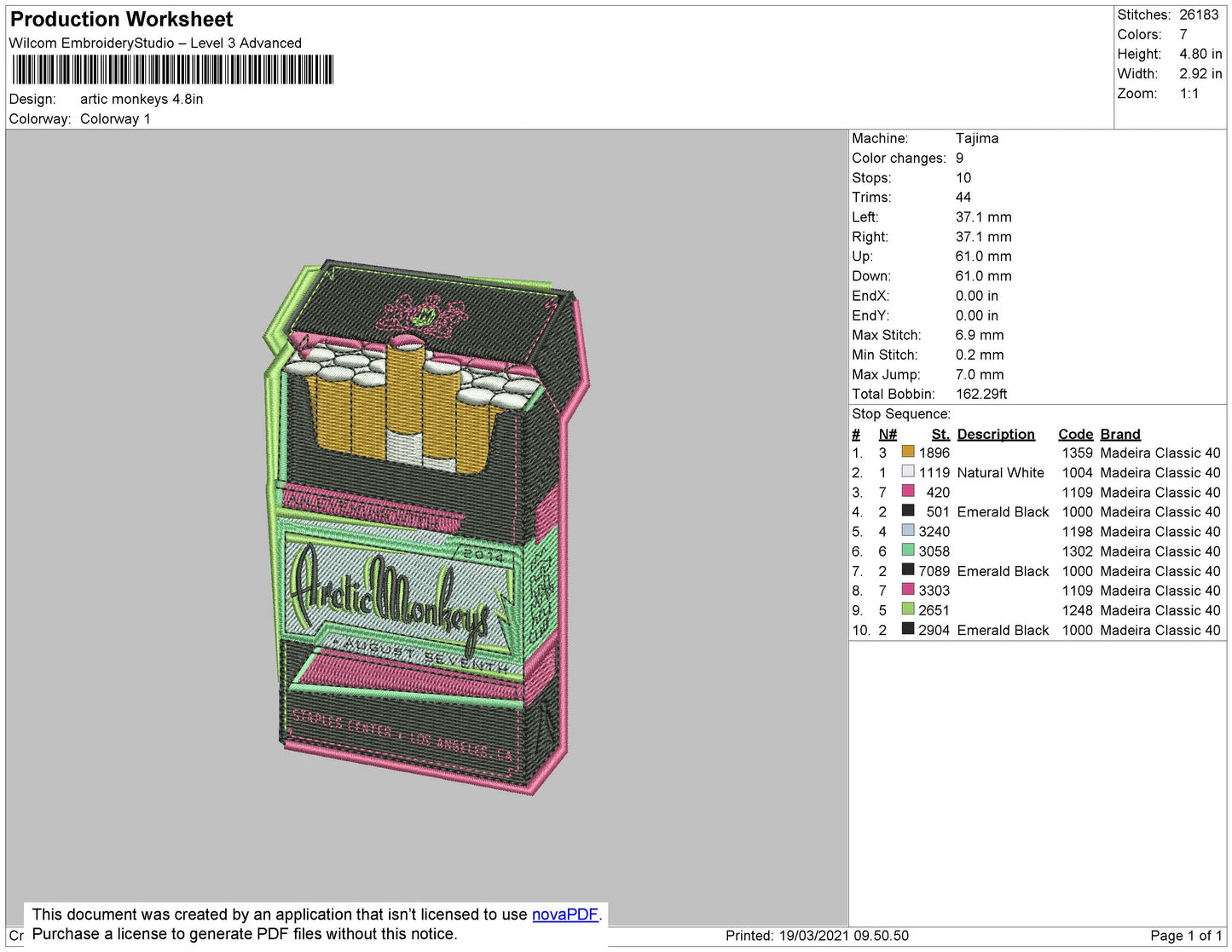
Task: Click the black swatch in stop row 4
Action: coord(908,511)
